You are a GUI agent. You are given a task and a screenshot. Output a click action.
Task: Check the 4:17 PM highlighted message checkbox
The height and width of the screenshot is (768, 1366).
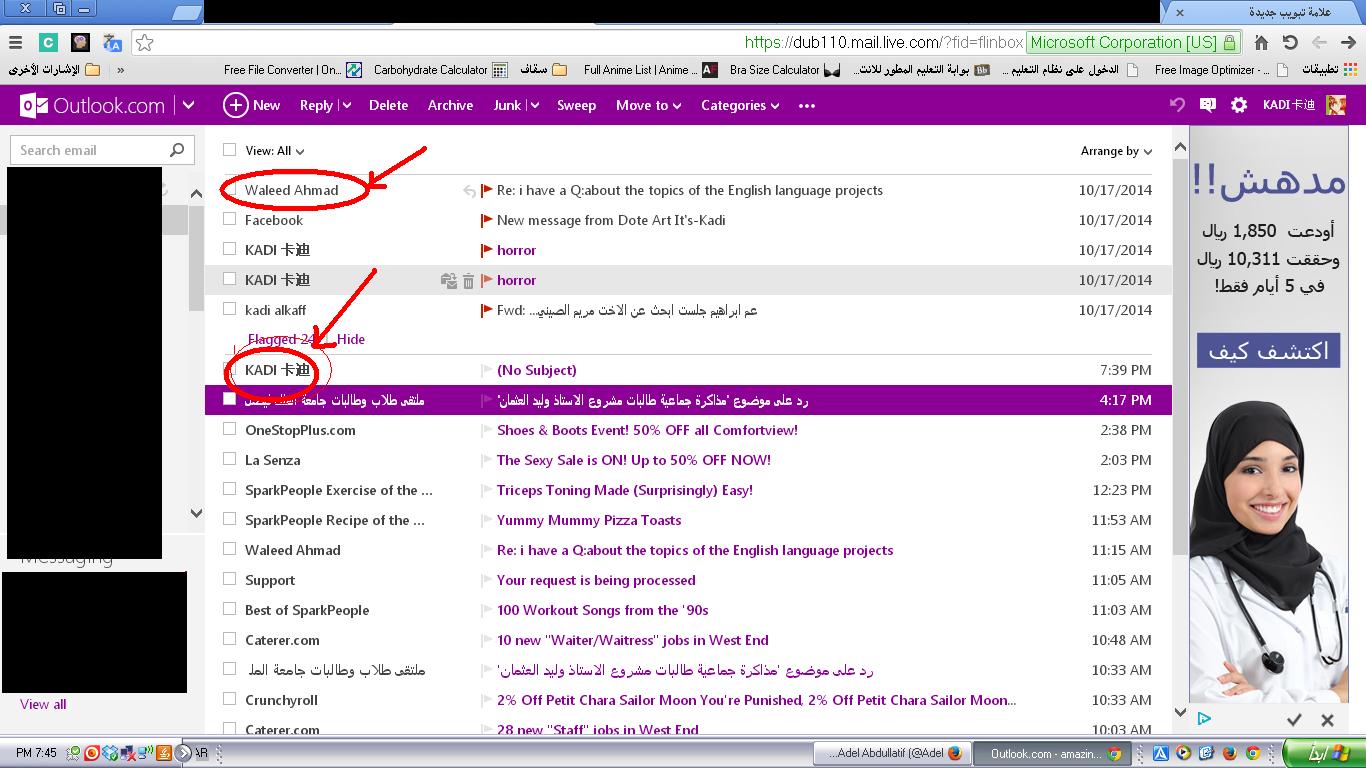click(x=229, y=399)
